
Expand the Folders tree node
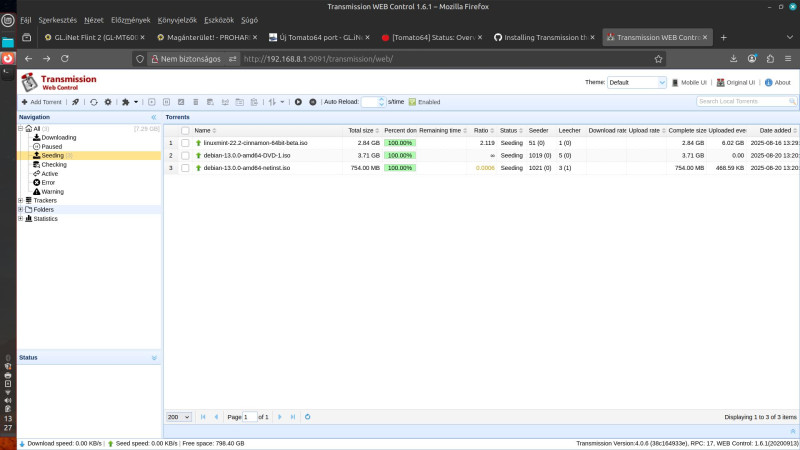20,209
